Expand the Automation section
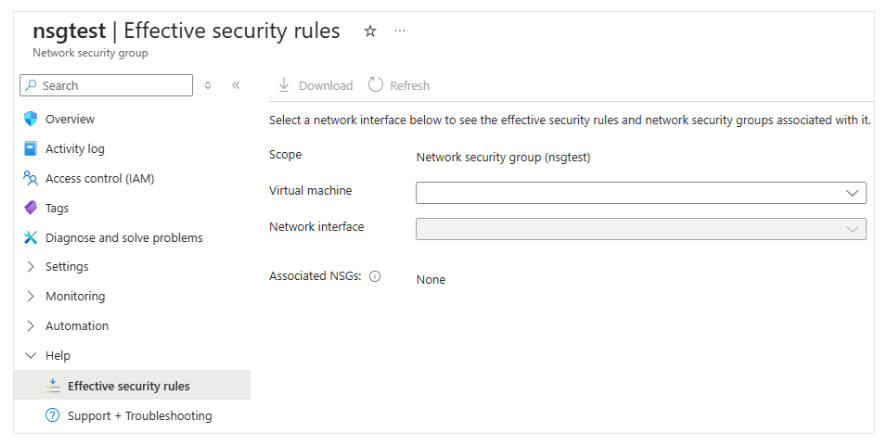888x445 pixels. 30,326
